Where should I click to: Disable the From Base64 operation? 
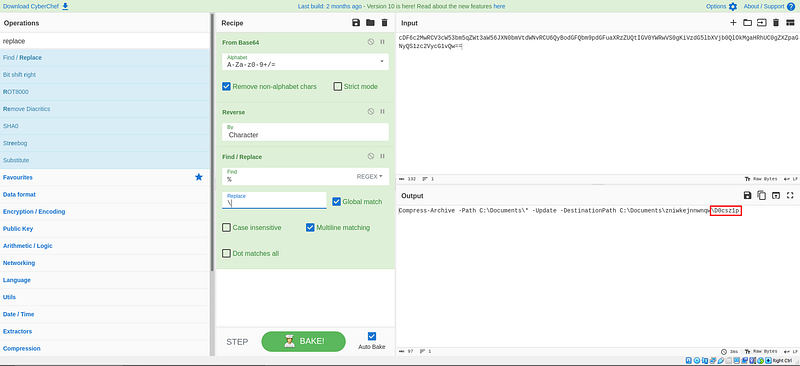(x=371, y=42)
